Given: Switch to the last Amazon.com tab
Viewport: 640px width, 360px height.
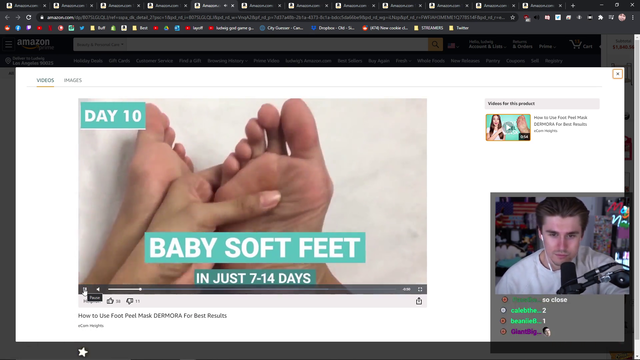Looking at the screenshot, I should [x=542, y=6].
